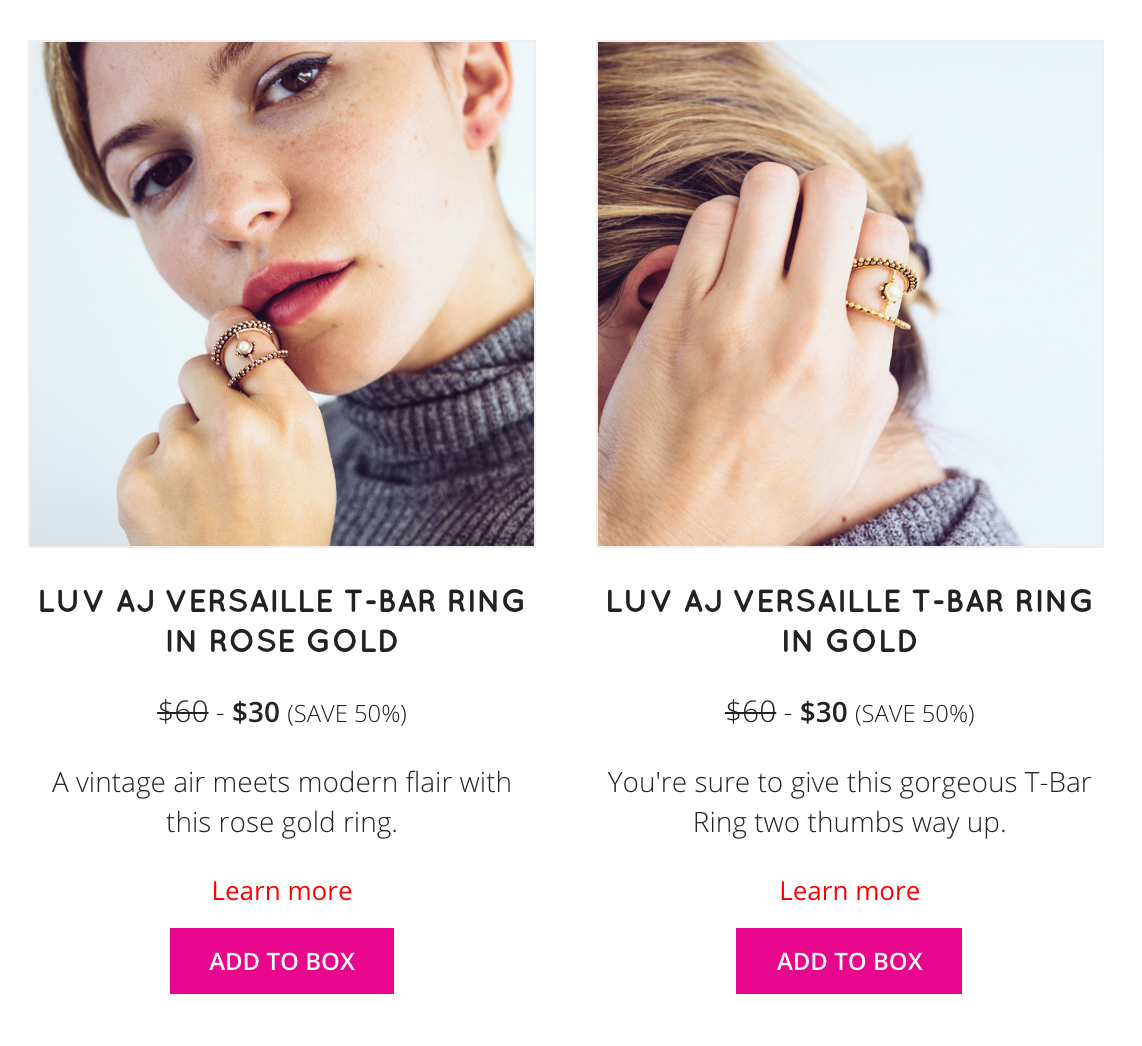
Task: Click the 'two thumbs way up' description
Action: click(849, 802)
